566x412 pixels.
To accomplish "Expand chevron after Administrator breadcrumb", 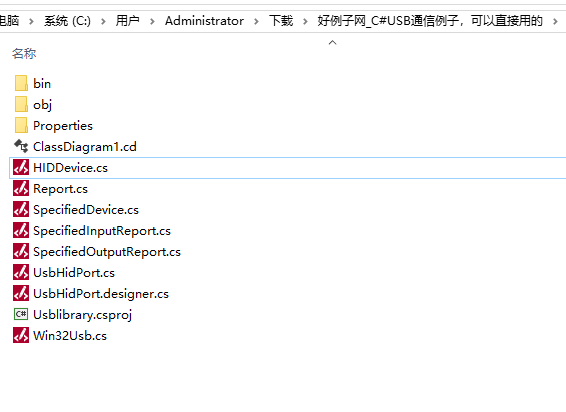I will click(256, 22).
